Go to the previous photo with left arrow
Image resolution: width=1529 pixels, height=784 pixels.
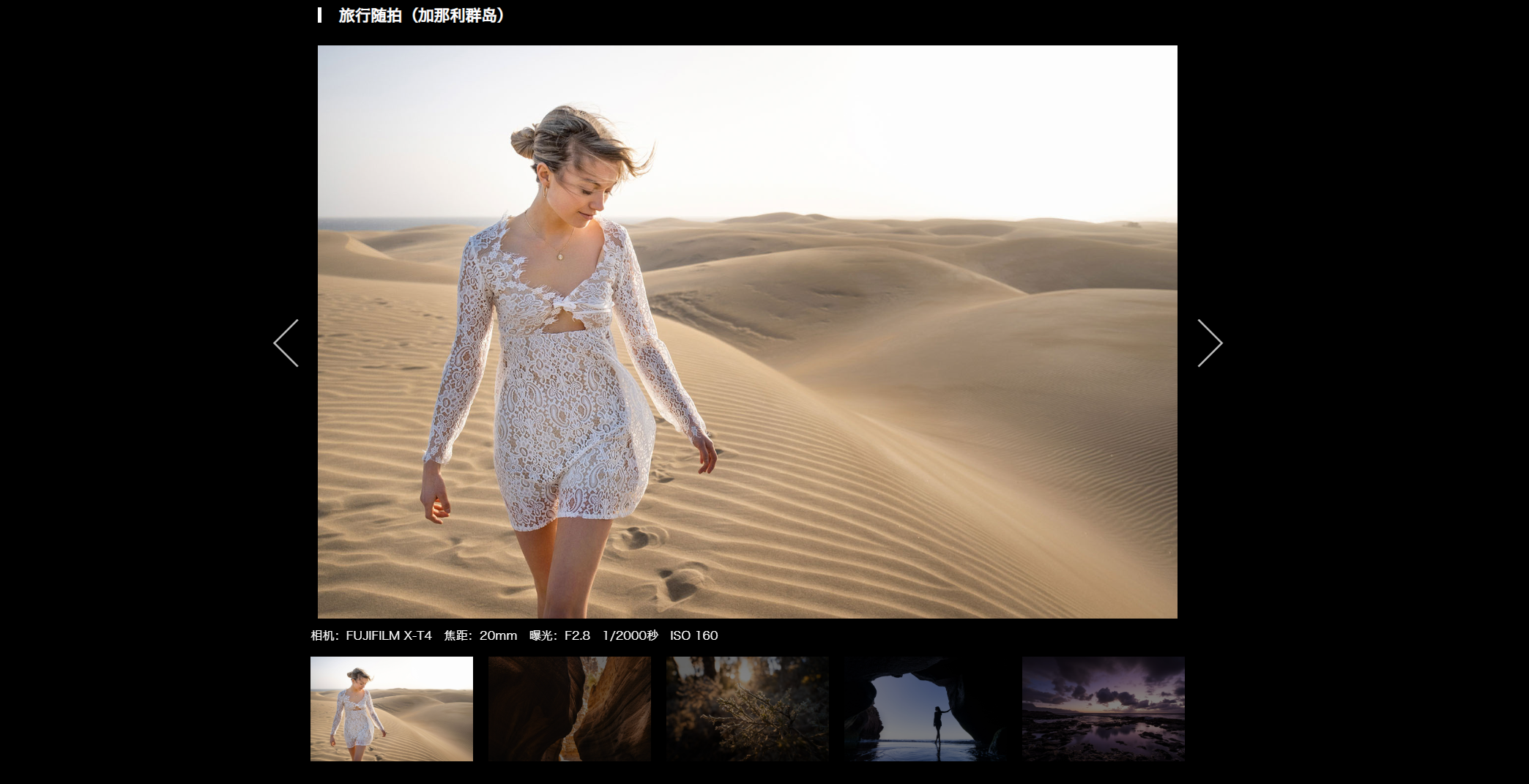click(286, 343)
